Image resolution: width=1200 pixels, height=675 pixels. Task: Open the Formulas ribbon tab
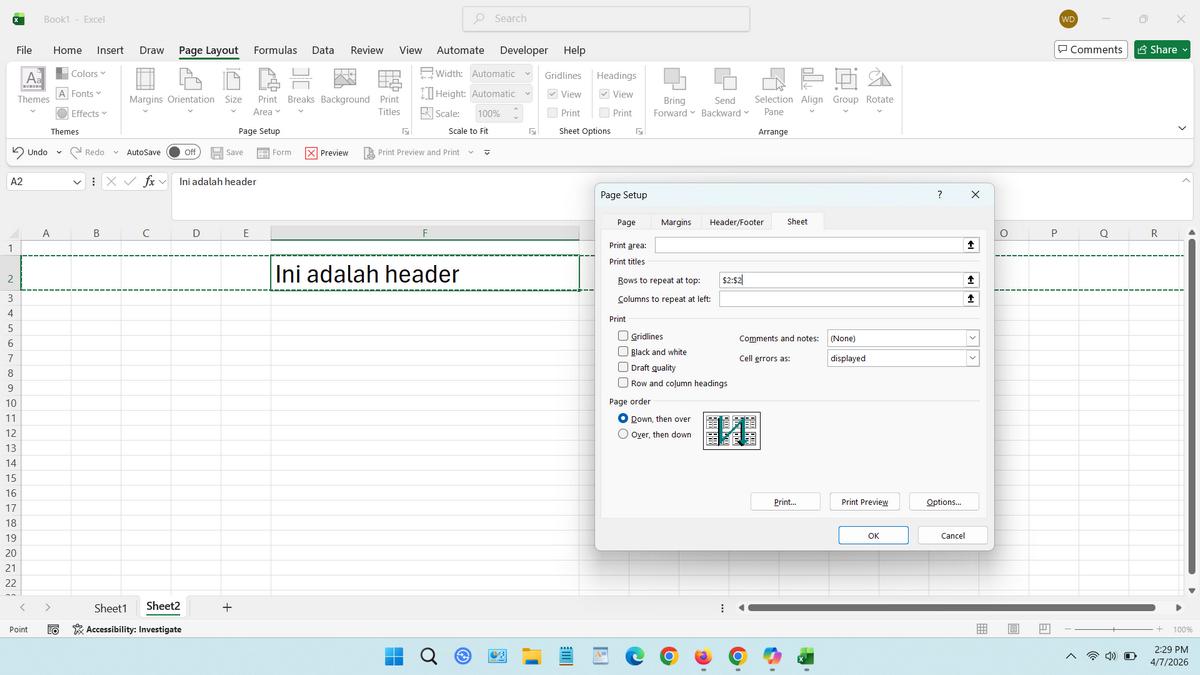[x=275, y=50]
